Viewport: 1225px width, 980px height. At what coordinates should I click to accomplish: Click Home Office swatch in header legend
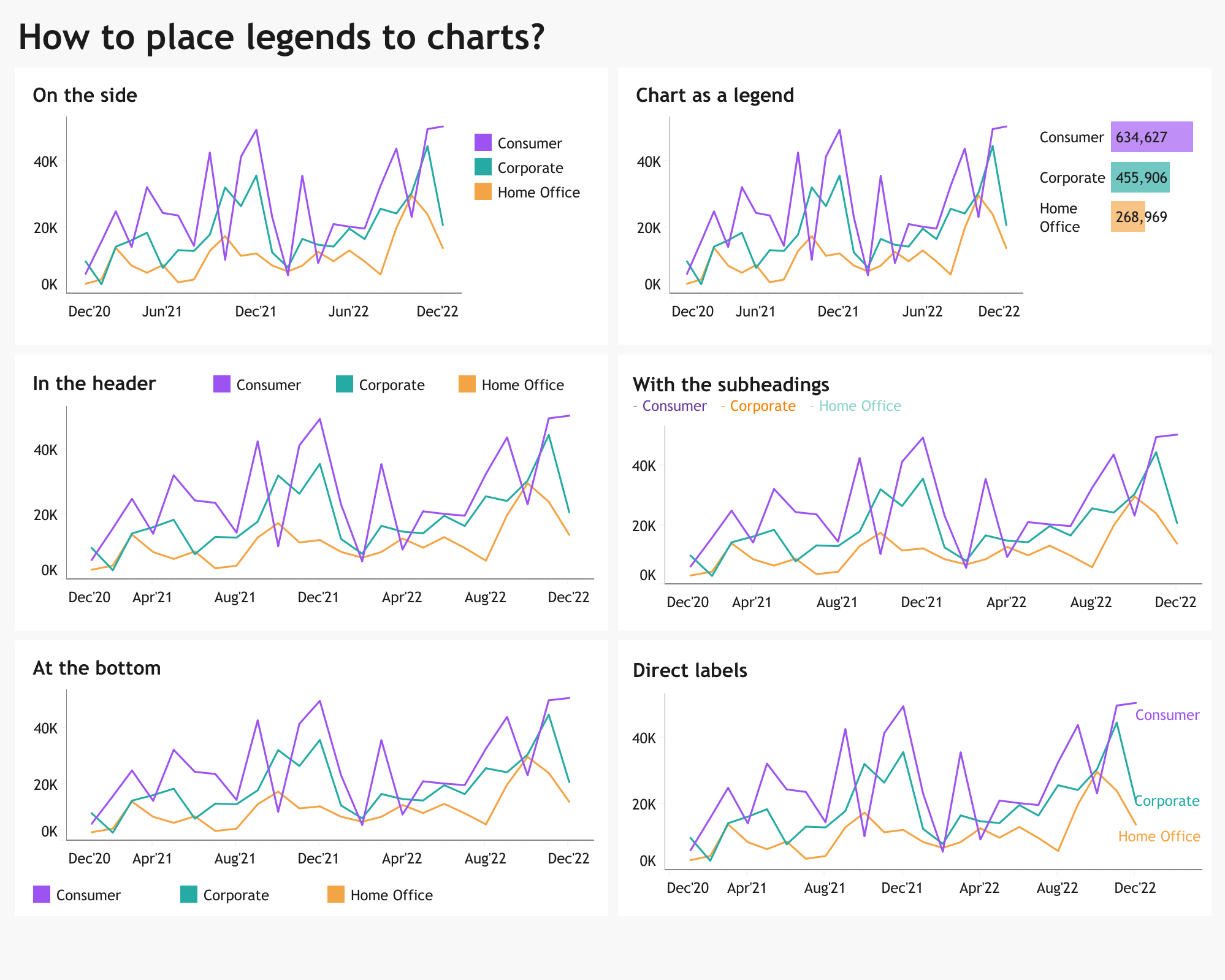click(x=467, y=385)
